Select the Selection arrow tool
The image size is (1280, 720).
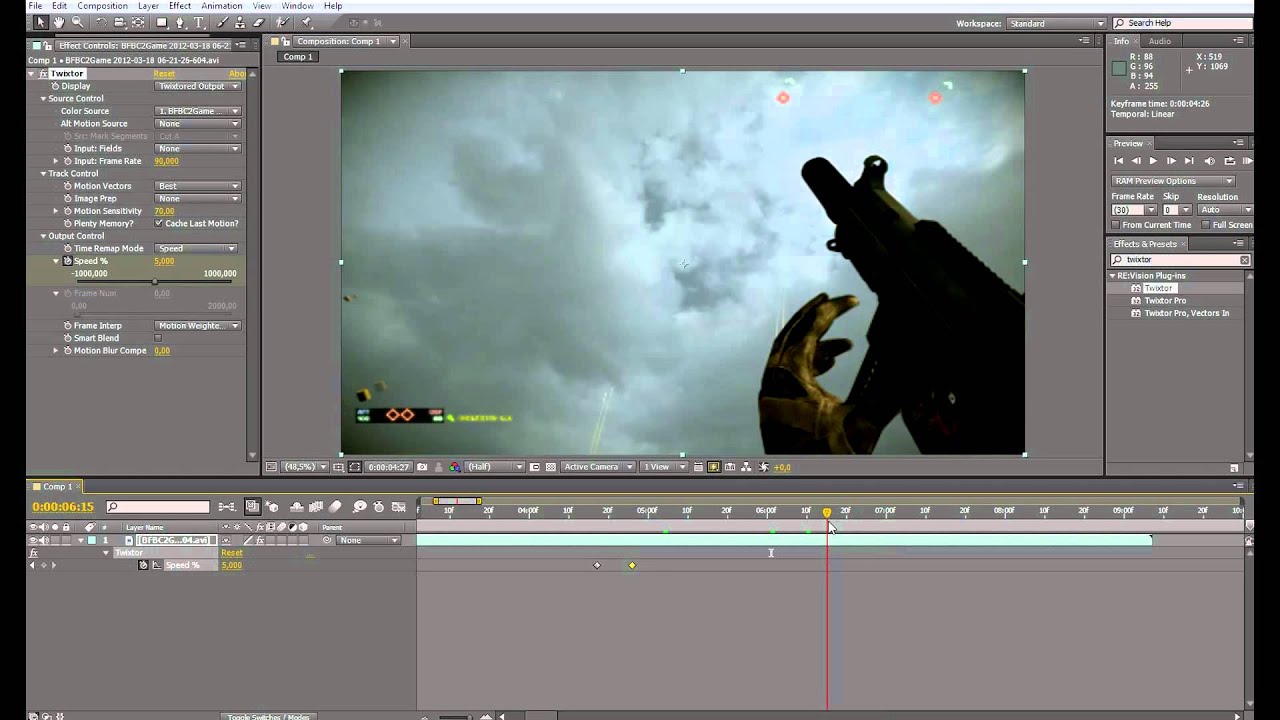pyautogui.click(x=40, y=22)
